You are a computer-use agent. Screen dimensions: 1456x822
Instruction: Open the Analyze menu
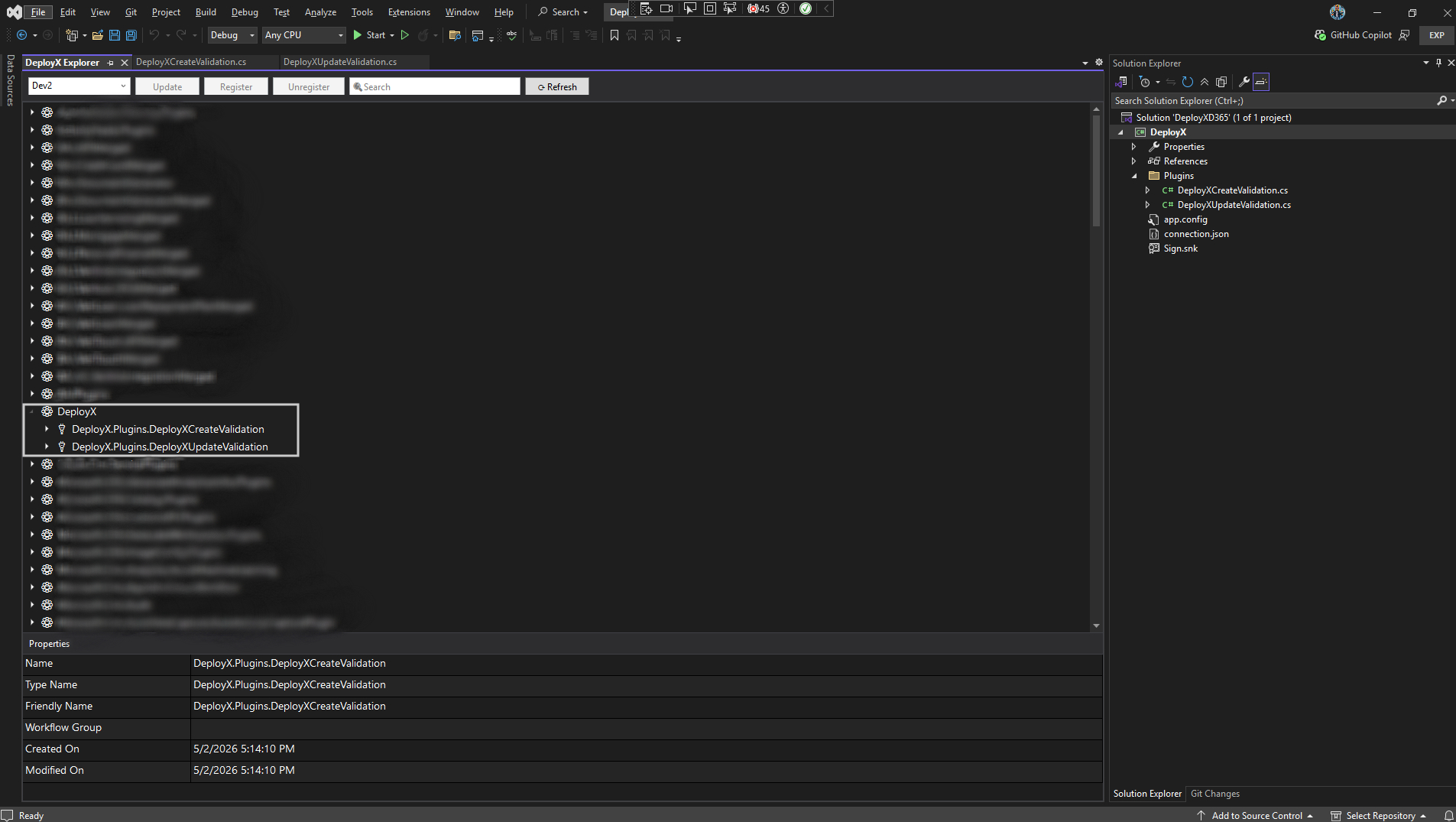[x=320, y=12]
